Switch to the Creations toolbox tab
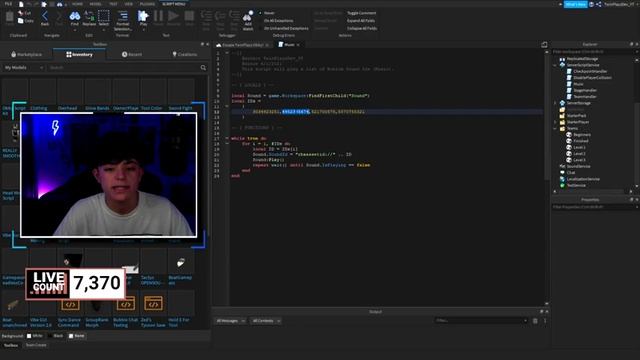Viewport: 640px width, 360px height. [x=185, y=54]
